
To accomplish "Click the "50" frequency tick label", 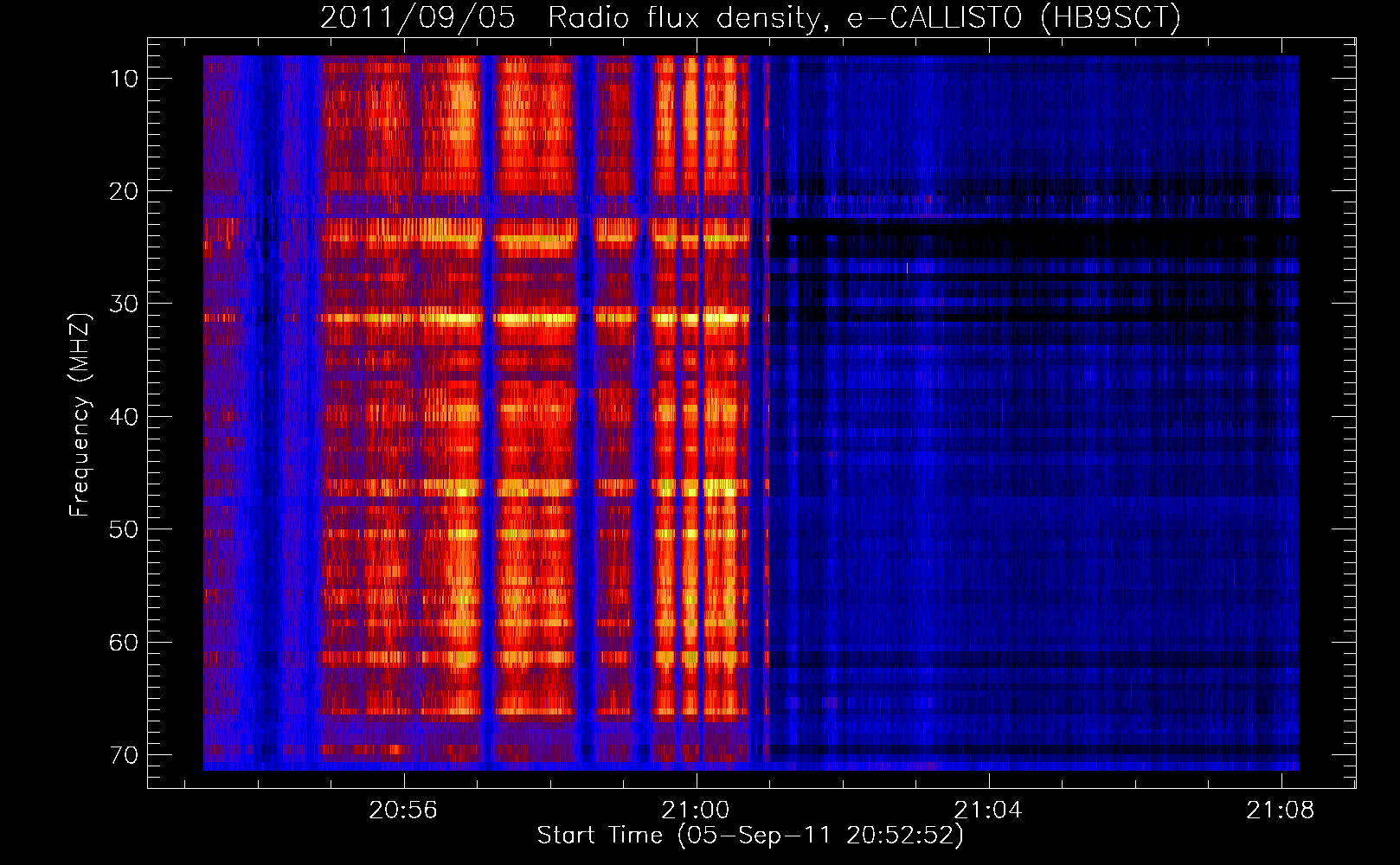I will pyautogui.click(x=124, y=529).
